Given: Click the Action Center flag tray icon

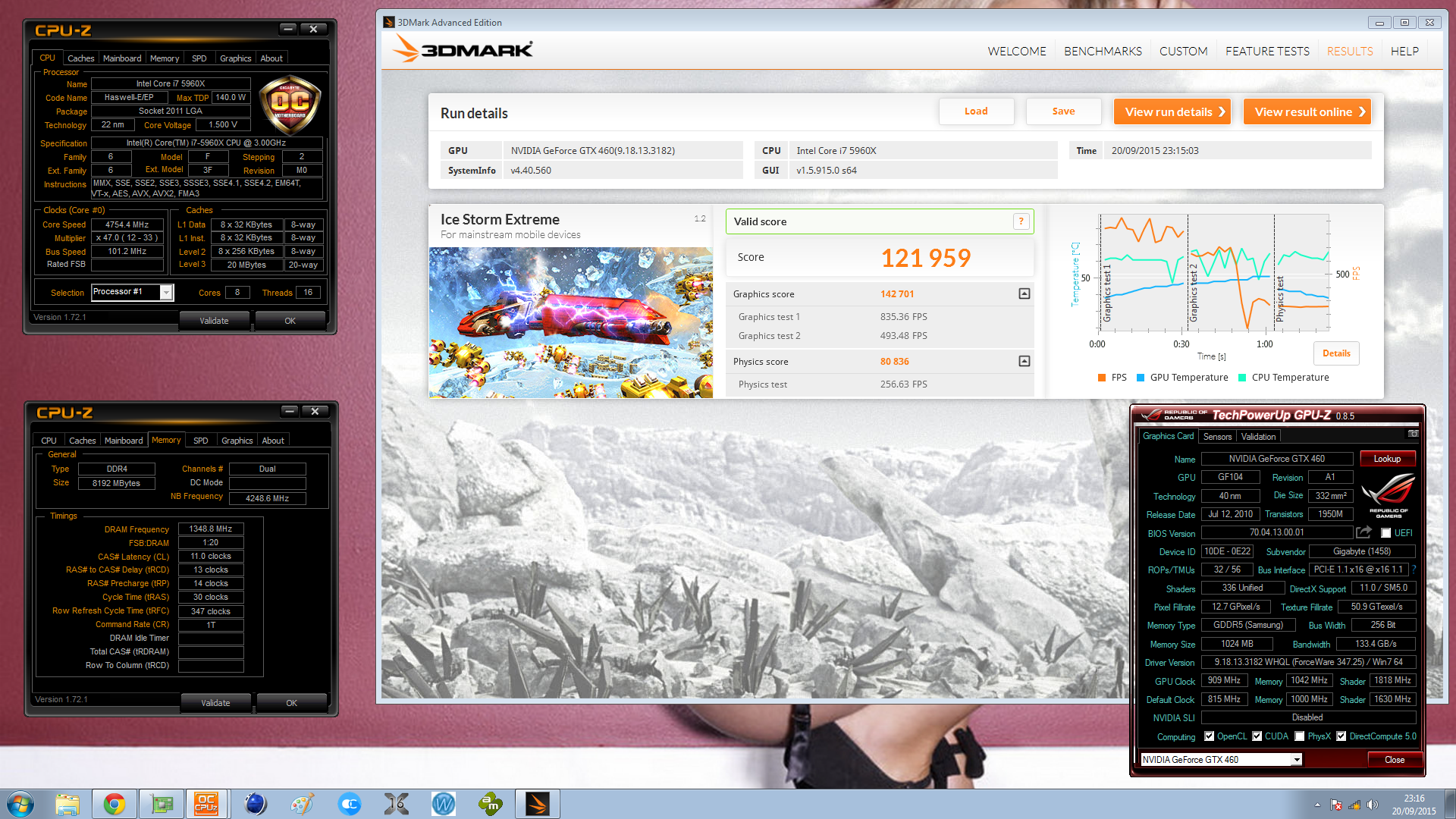Looking at the screenshot, I should click(x=1336, y=805).
